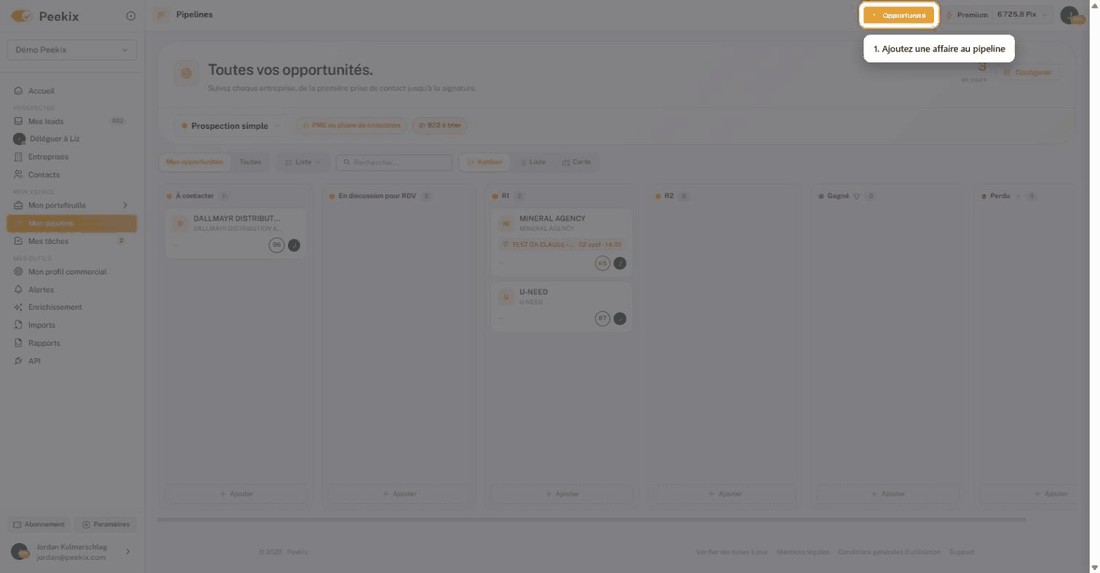
Task: Open the MINERAL AGENCY card
Action: tap(561, 241)
